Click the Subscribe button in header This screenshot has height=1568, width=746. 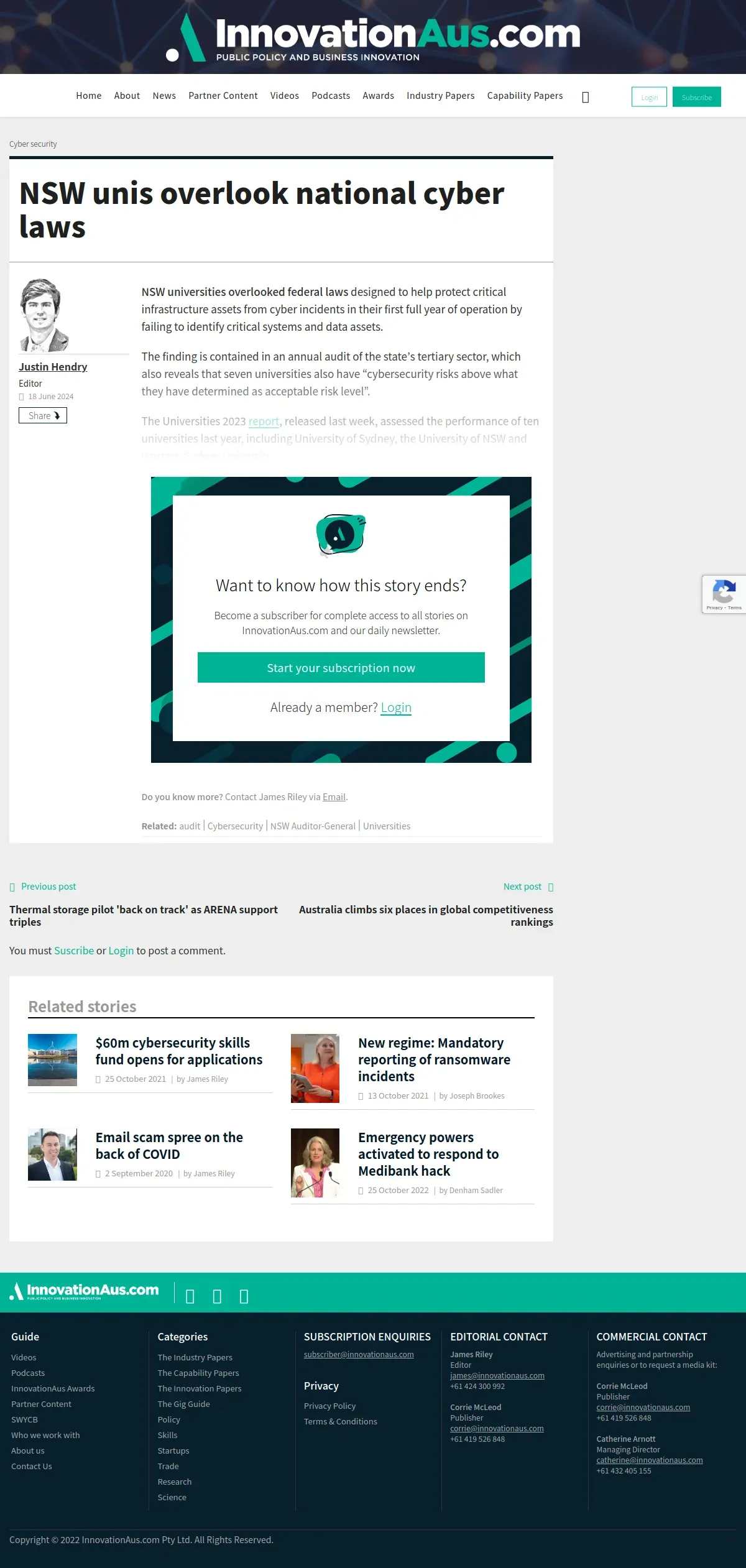click(697, 97)
